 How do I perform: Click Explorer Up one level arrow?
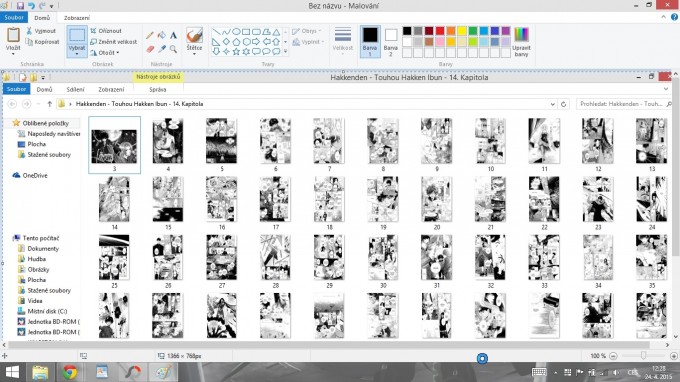(49, 104)
